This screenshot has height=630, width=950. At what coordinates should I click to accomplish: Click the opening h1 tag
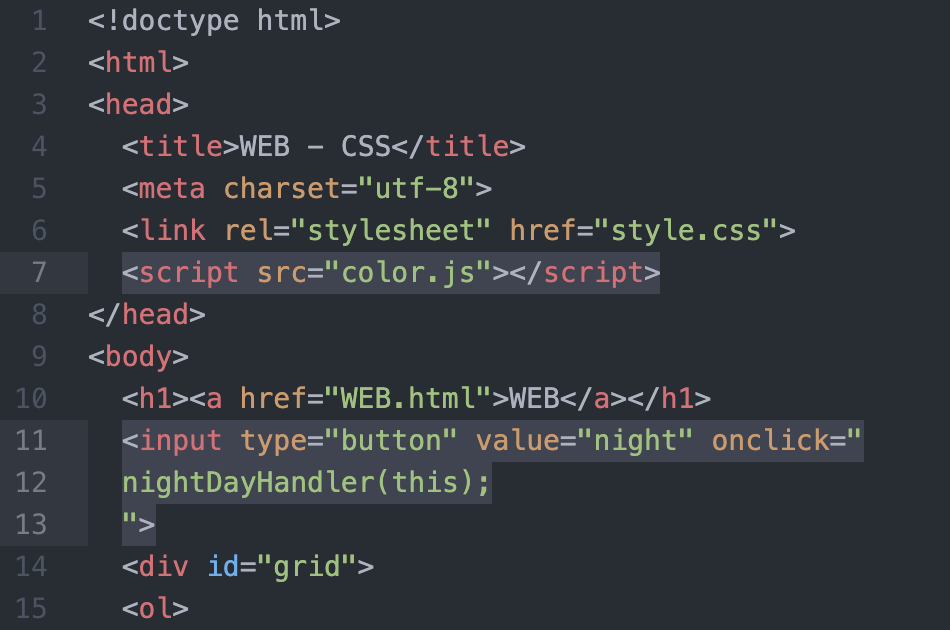click(156, 399)
